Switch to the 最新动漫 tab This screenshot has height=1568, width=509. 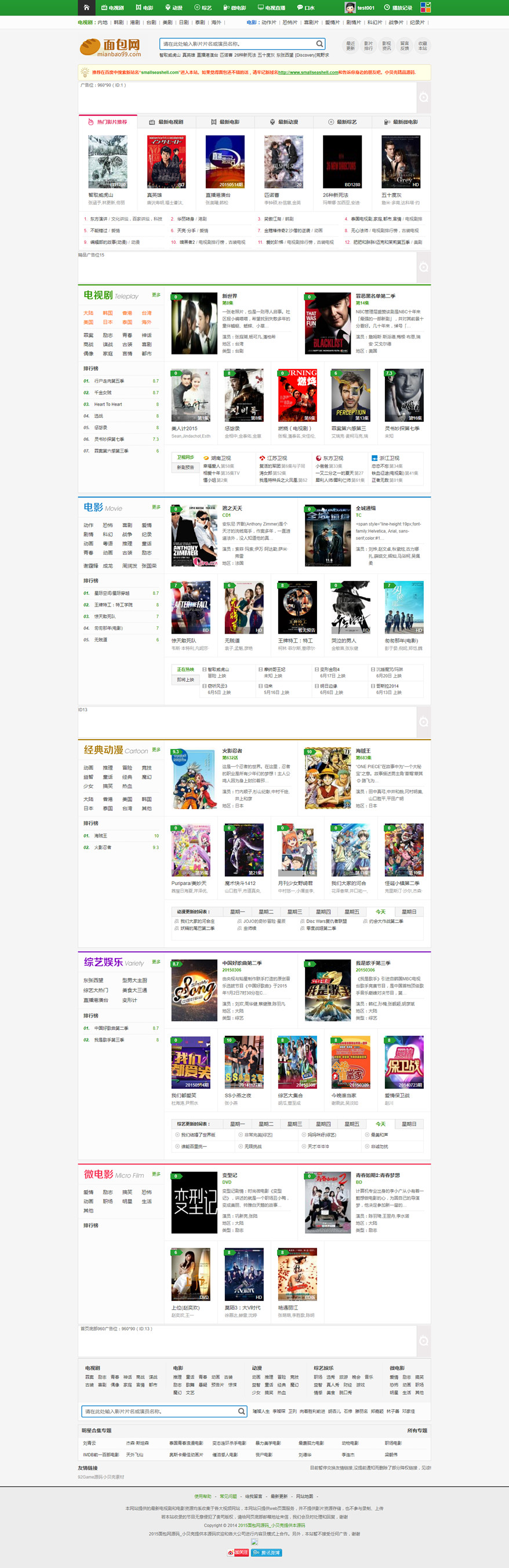pyautogui.click(x=283, y=122)
